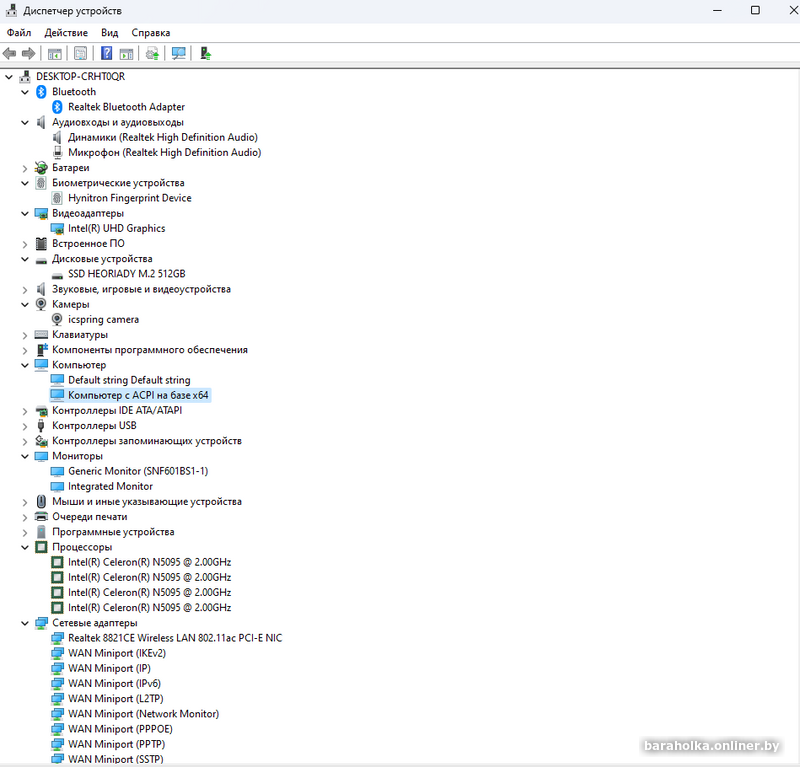Click the Properties toolbar icon
The height and width of the screenshot is (767, 800).
click(x=81, y=53)
